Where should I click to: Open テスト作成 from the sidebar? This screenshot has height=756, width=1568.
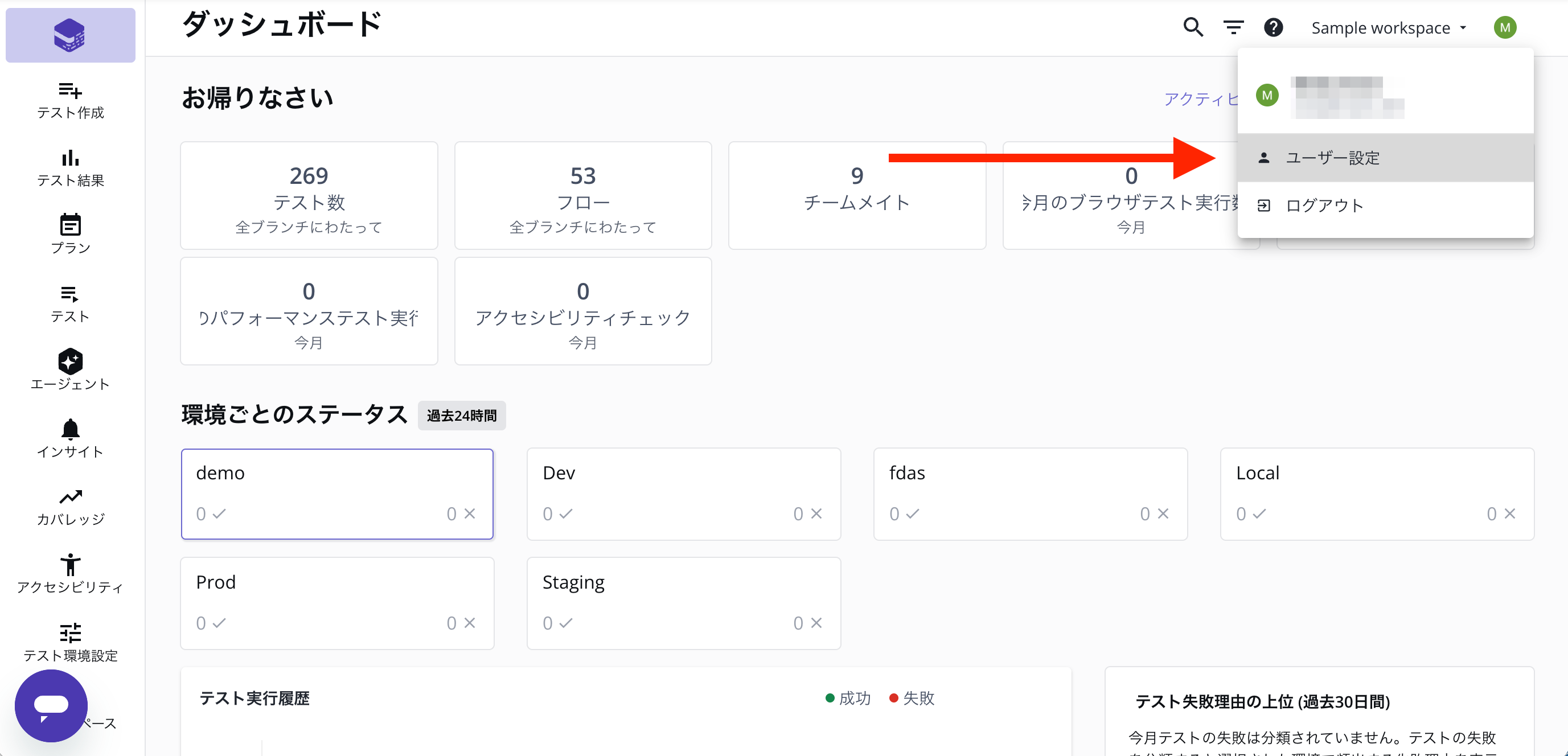point(70,100)
